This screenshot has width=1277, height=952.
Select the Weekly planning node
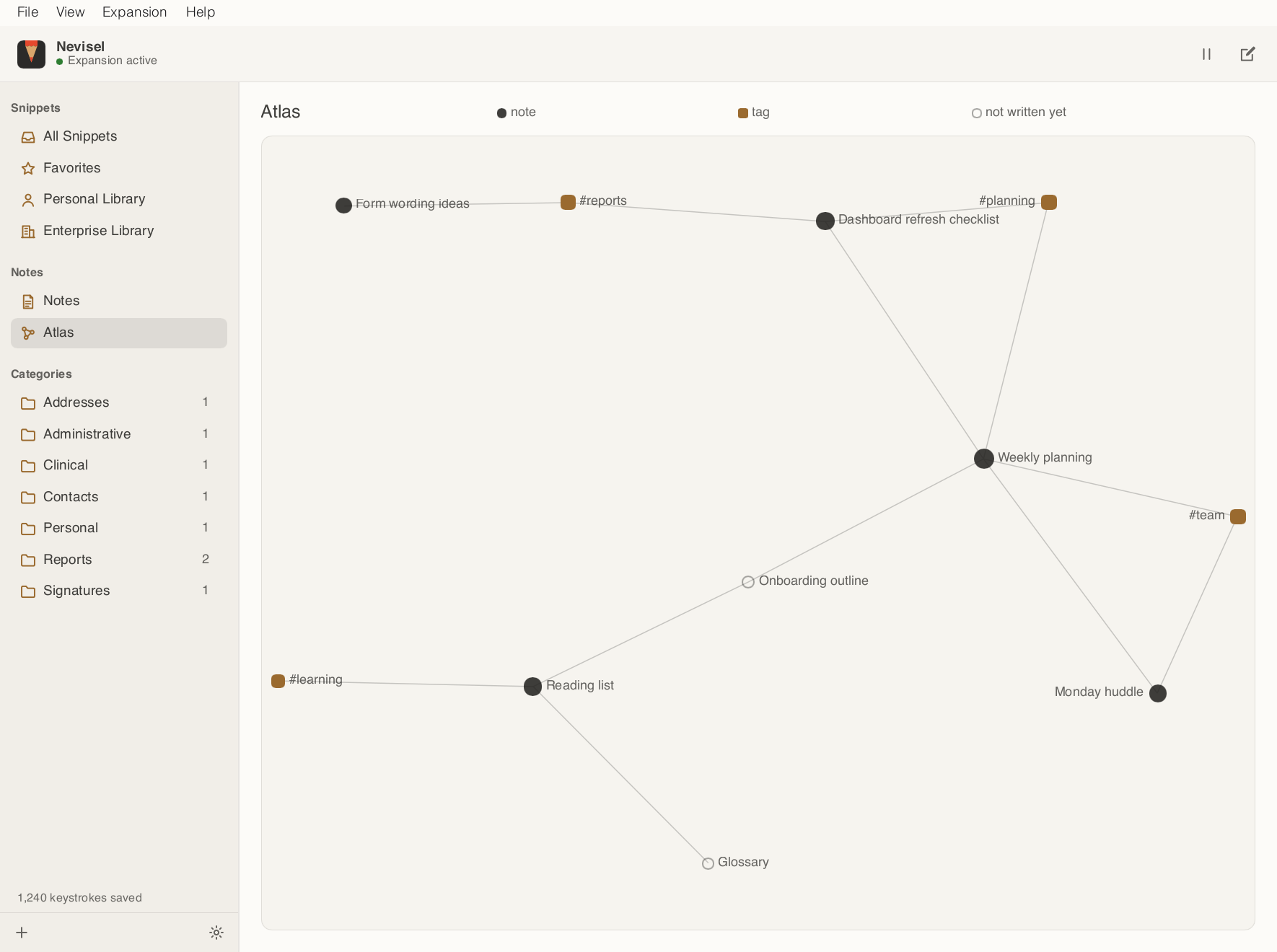984,459
